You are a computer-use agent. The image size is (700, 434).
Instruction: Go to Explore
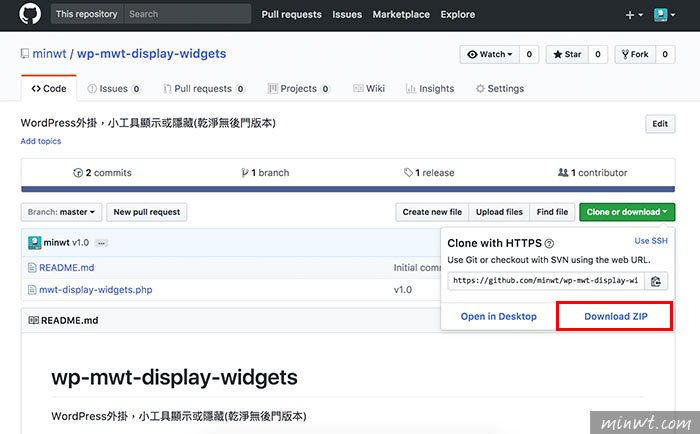click(458, 14)
